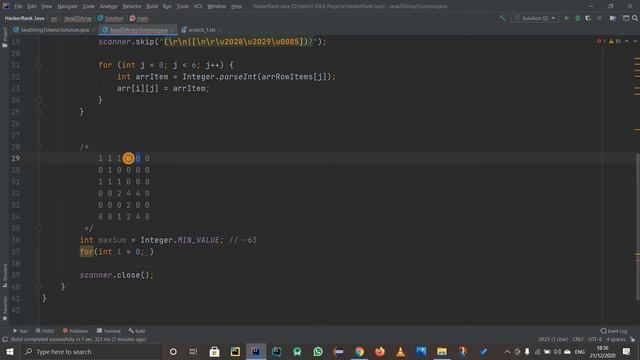This screenshot has height=360, width=640.
Task: Open the Window menu
Action: (217, 6)
